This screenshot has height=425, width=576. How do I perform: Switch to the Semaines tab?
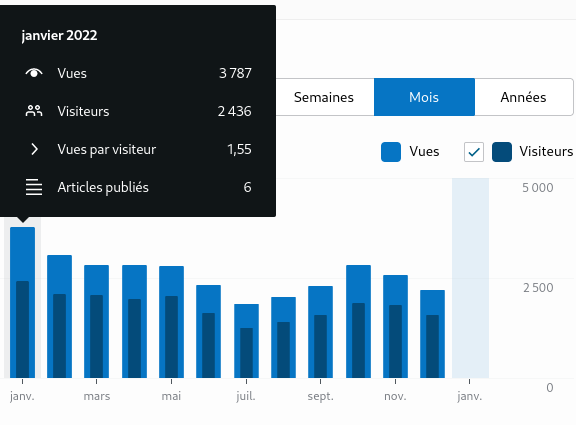tap(324, 97)
